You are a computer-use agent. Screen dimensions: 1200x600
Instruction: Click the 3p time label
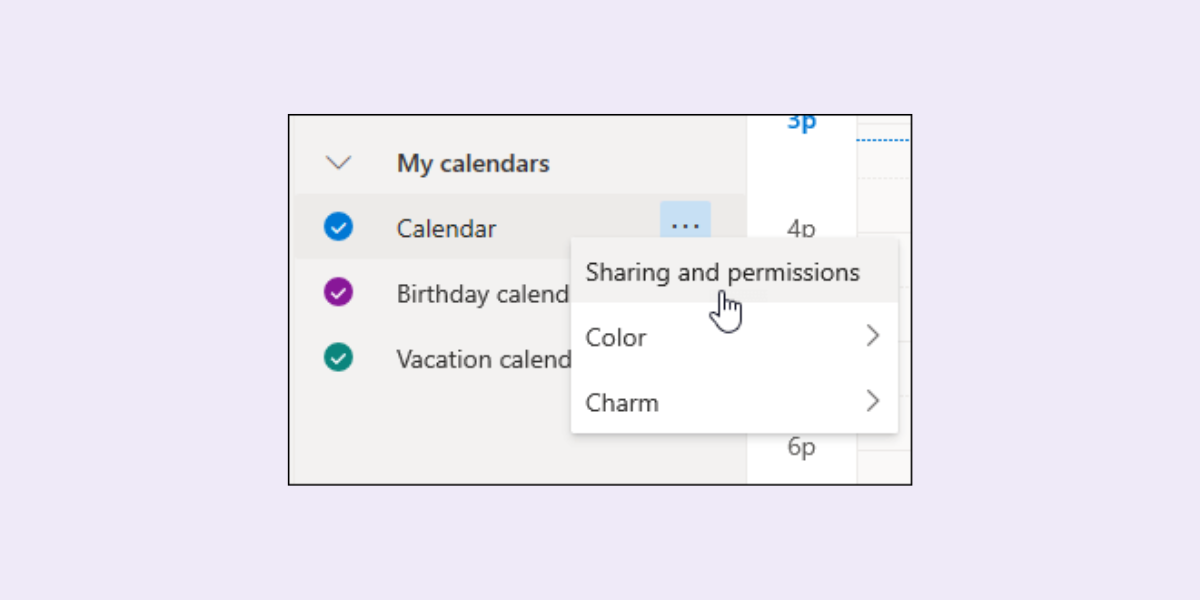pyautogui.click(x=800, y=121)
